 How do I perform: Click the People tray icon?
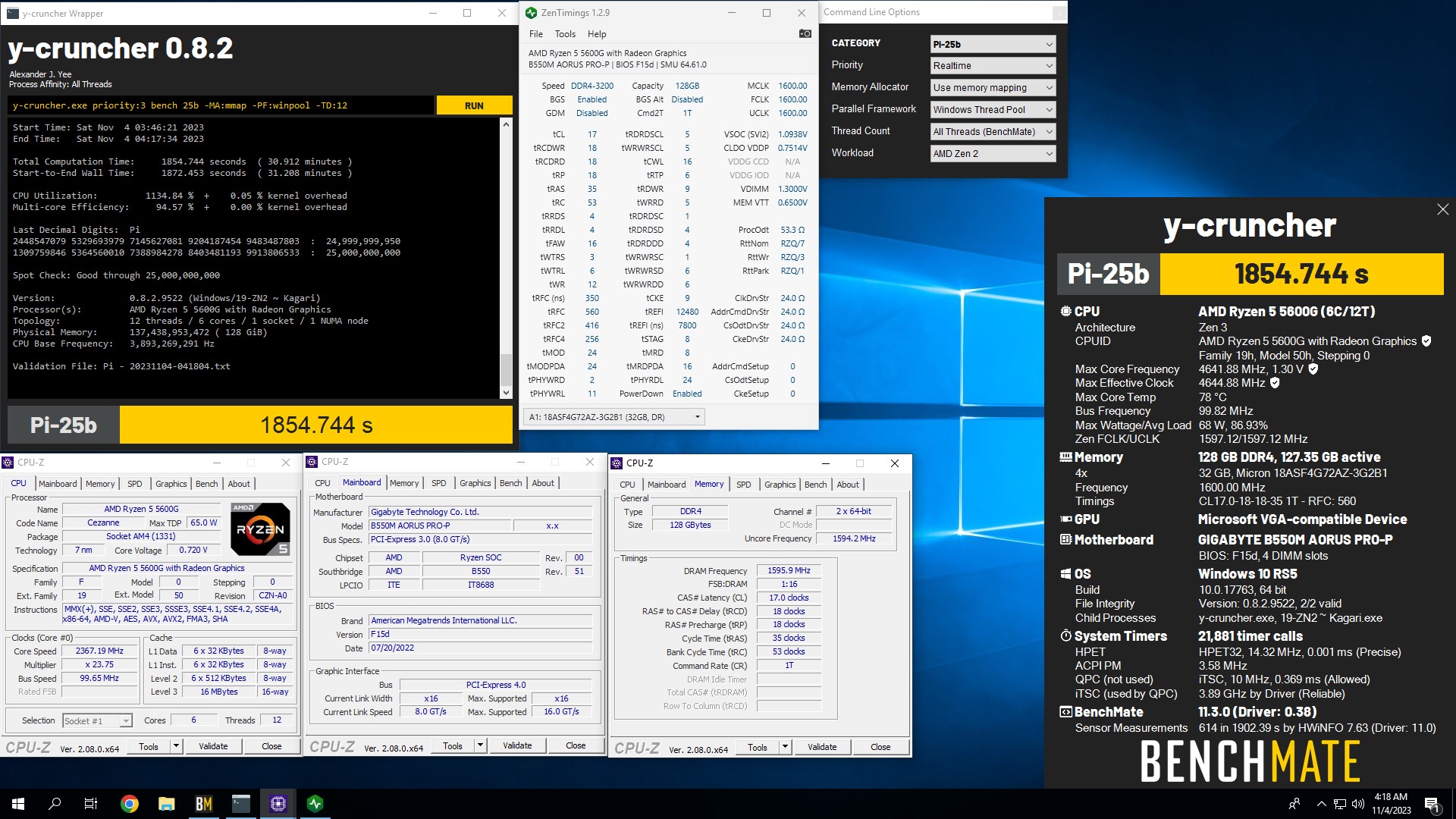tap(1294, 804)
